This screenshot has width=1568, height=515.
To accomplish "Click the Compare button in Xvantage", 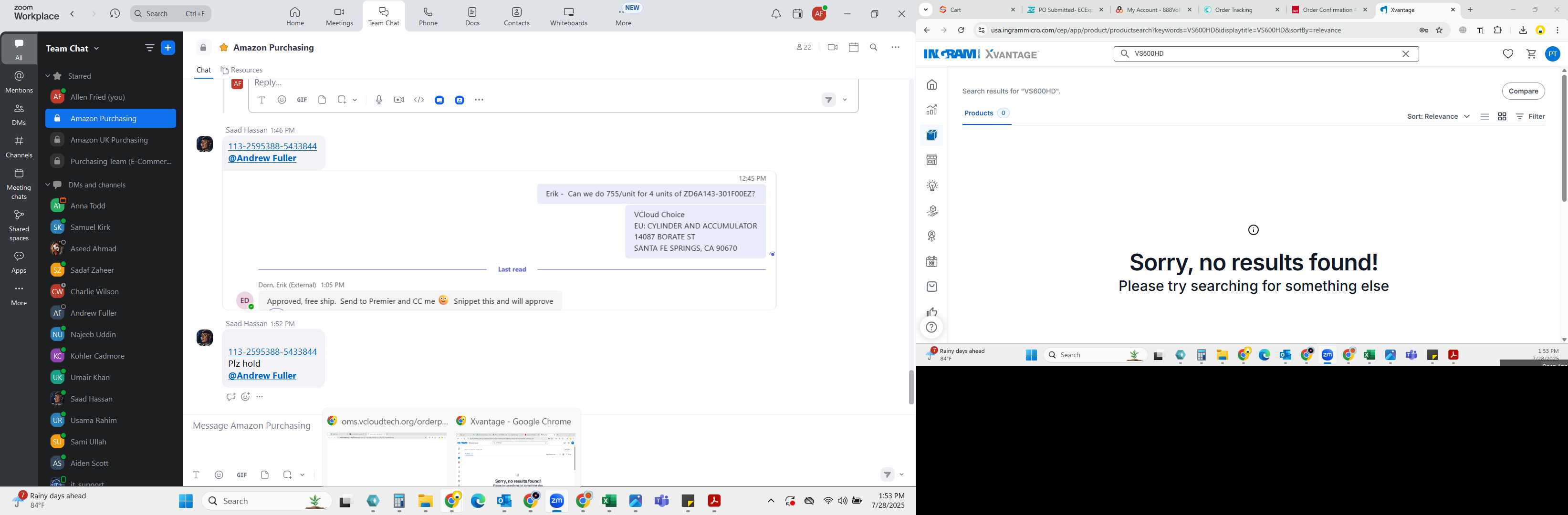I will [1523, 91].
